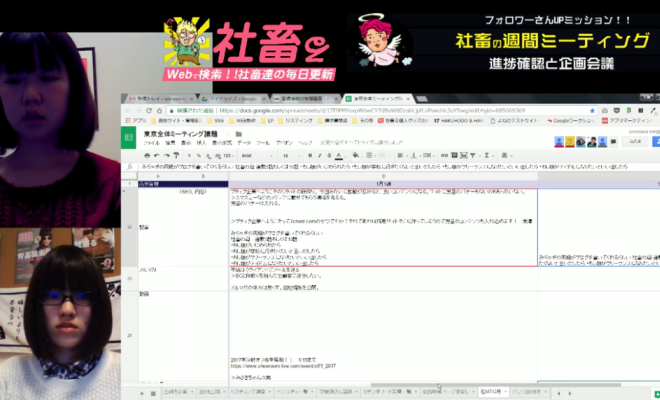This screenshot has width=660, height=400.
Task: Click the undo arrow icon
Action: [155, 155]
